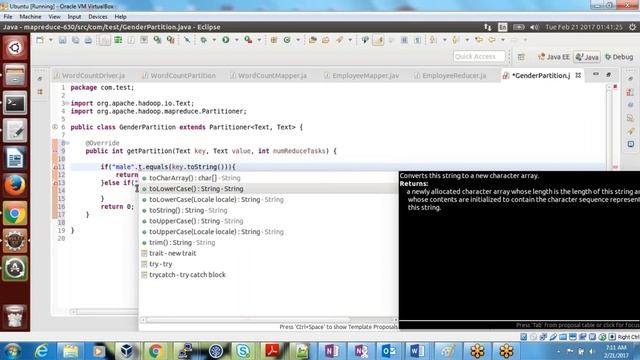Screen dimensions: 640x360
Task: Open Terminal from Ubuntu launcher
Action: pyautogui.click(x=15, y=103)
